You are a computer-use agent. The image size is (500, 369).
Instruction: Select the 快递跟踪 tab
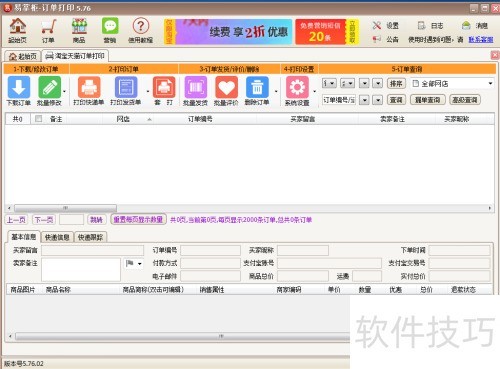pyautogui.click(x=90, y=237)
